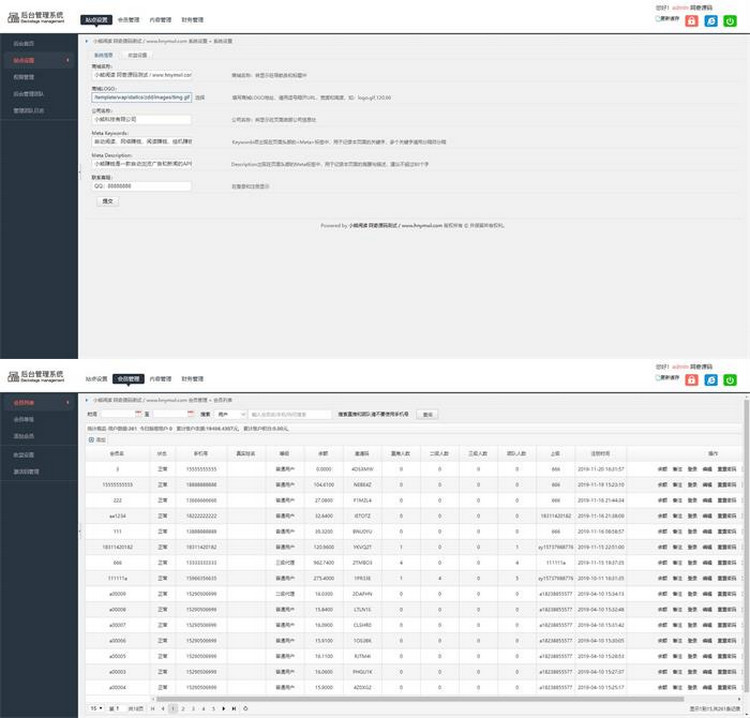This screenshot has width=750, height=718.
Task: Click the 选择 link beside the LOGO field
Action: [x=199, y=98]
